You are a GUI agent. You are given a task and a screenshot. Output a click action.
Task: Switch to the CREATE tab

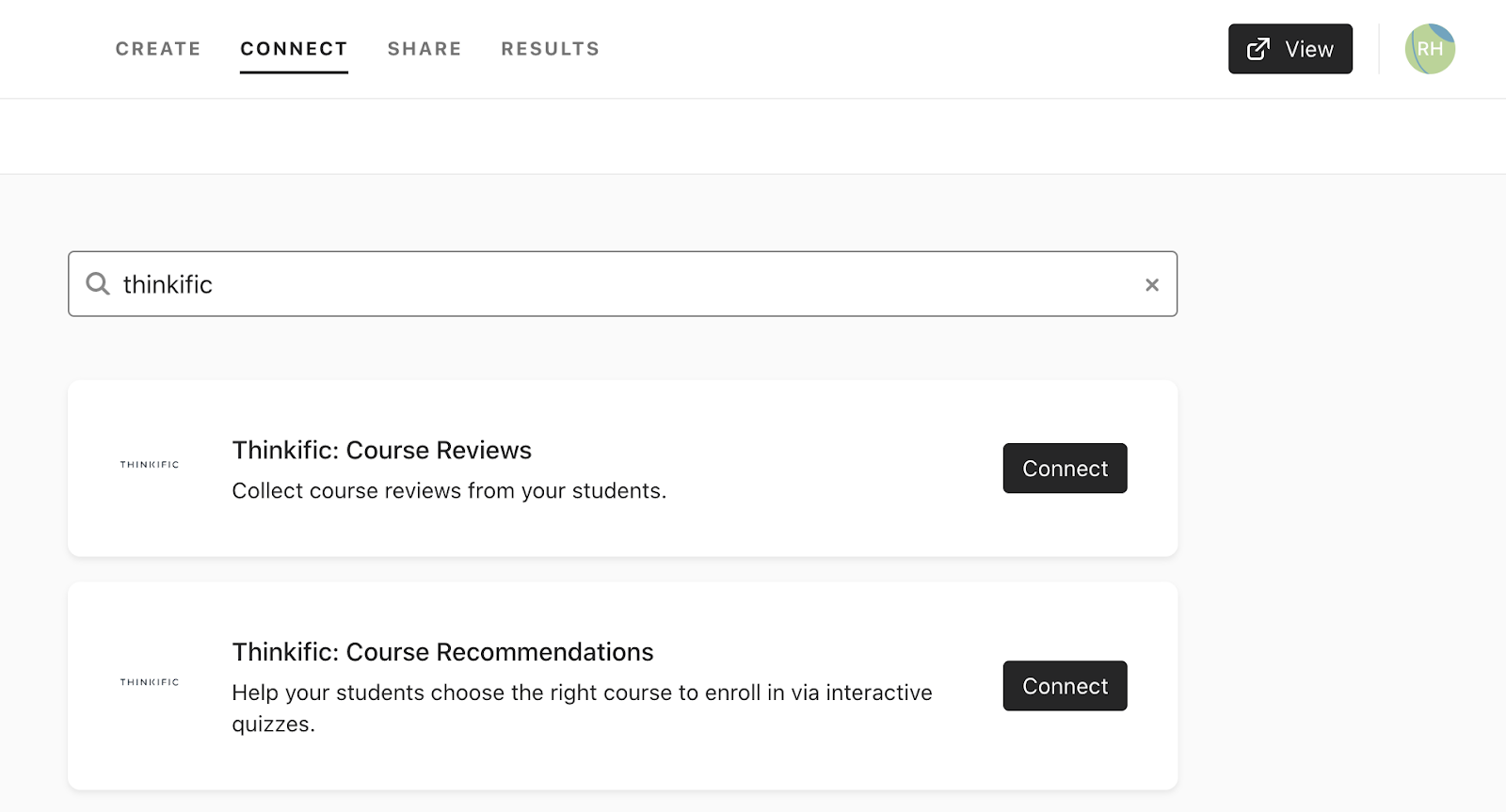pos(158,49)
